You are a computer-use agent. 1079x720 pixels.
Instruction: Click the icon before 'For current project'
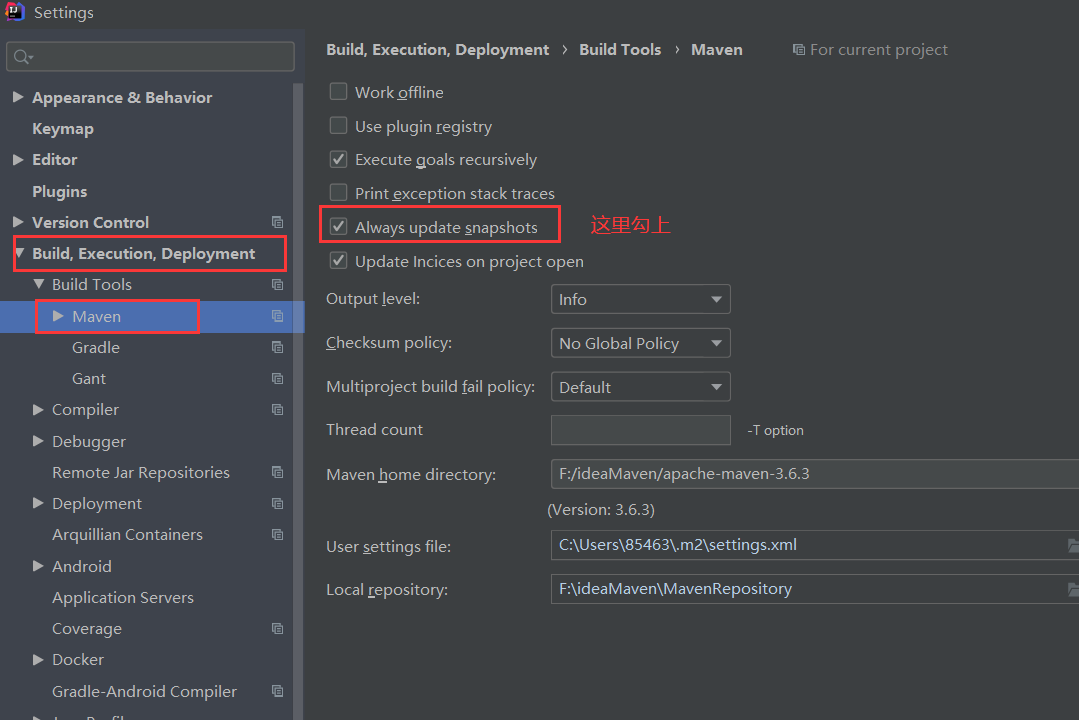(x=799, y=50)
